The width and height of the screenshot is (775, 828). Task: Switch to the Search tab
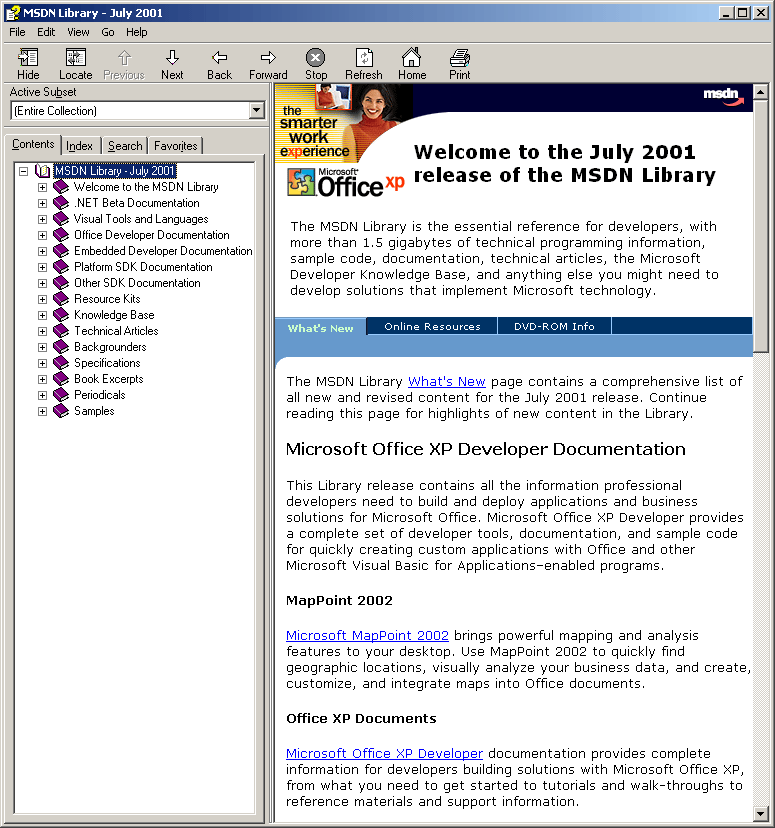(125, 146)
